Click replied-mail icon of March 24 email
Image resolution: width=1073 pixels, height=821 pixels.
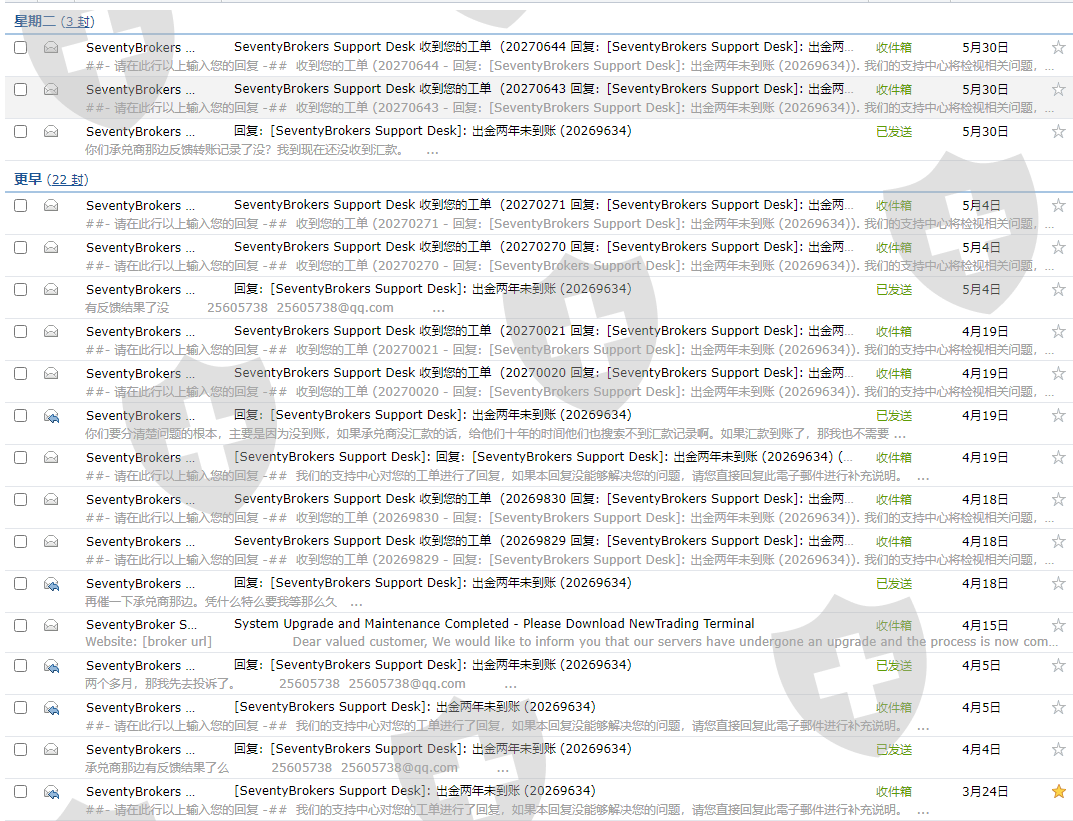51,792
